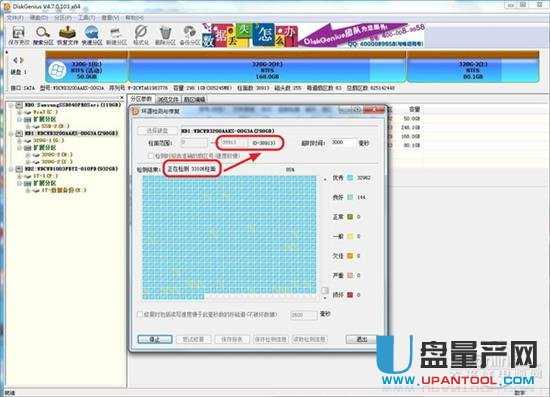Viewport: 550px width, 397px height.
Task: Collapse the extended partition node under HD2
Action: pyautogui.click(x=20, y=183)
